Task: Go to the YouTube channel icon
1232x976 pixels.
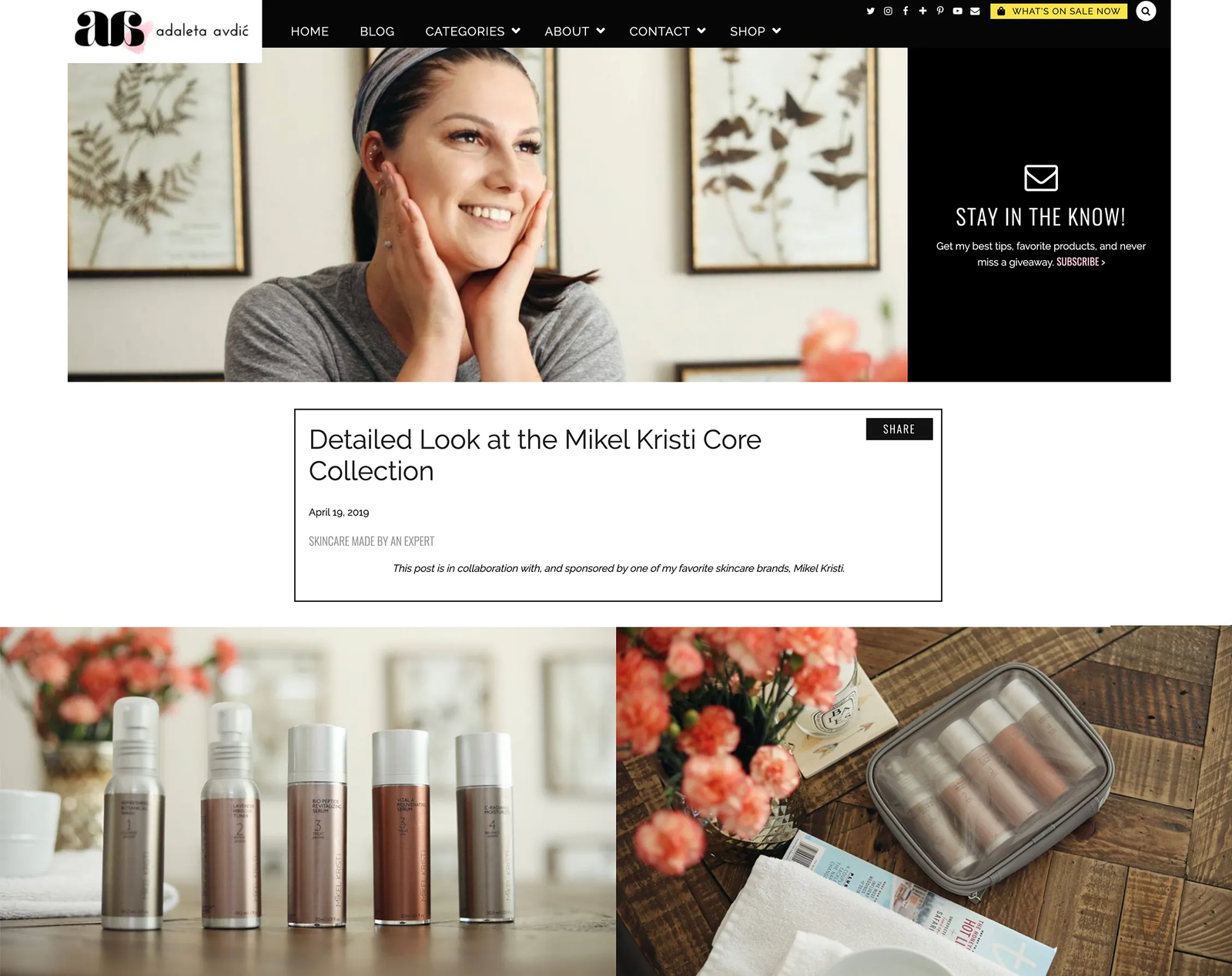Action: (x=957, y=11)
